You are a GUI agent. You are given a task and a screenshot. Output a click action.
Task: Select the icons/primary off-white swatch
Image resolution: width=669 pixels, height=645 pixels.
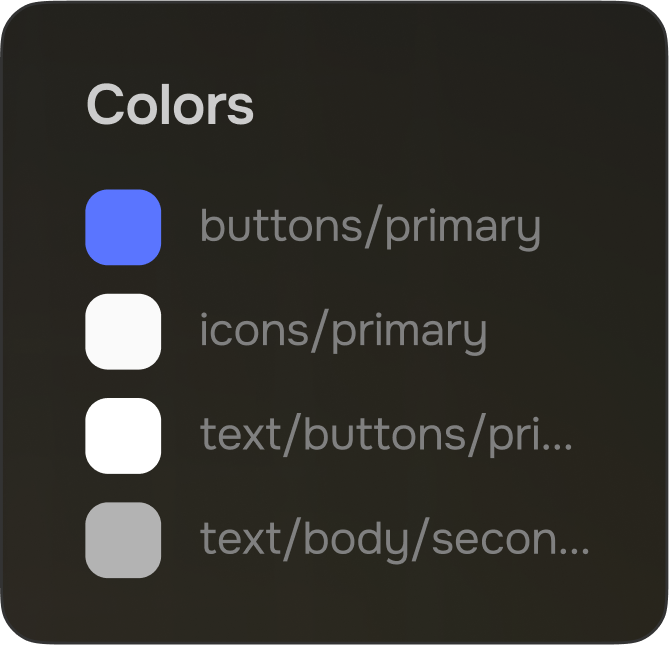click(x=123, y=331)
